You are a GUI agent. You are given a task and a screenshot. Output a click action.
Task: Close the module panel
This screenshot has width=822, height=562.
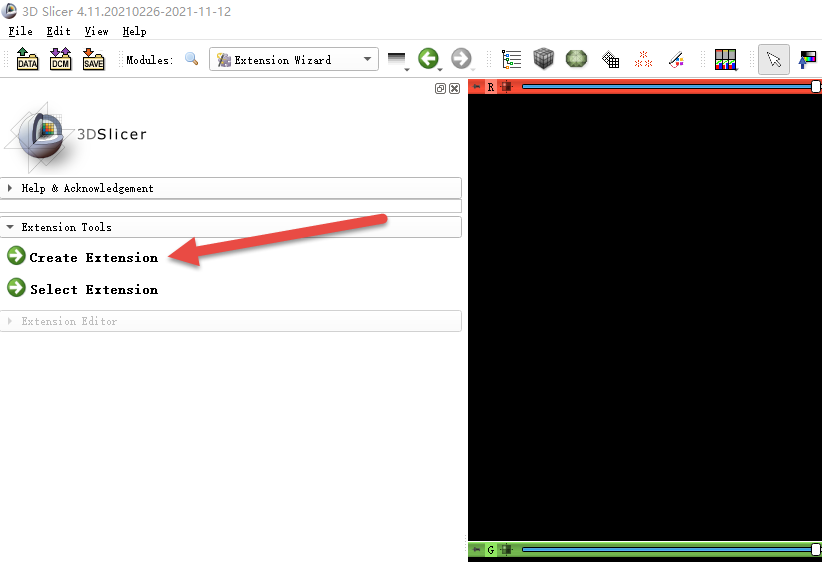tap(455, 89)
